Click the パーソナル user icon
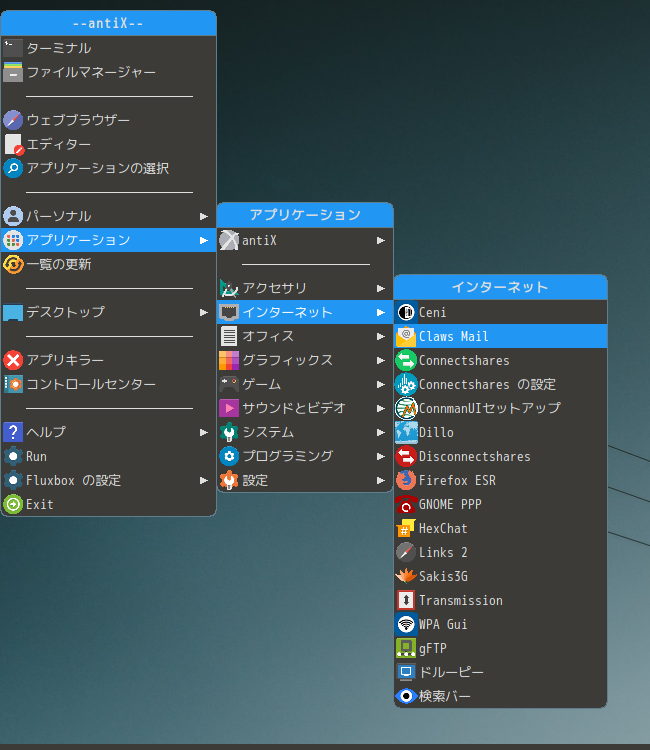 pos(13,216)
